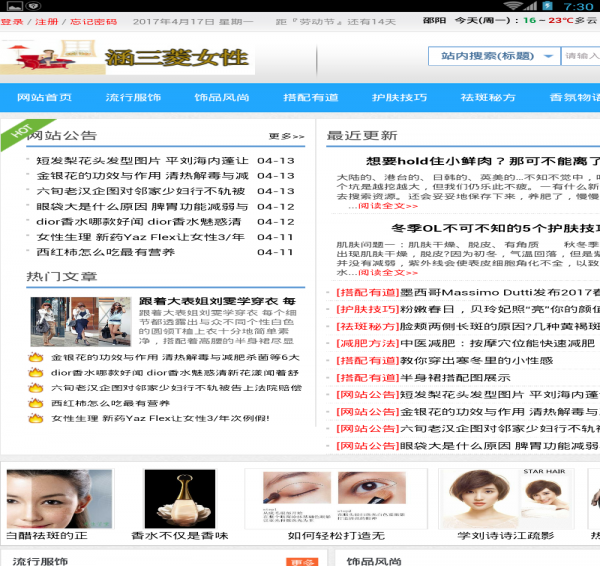Tap the gallery icon in status bar
This screenshot has height=566, width=600.
pos(15,6)
